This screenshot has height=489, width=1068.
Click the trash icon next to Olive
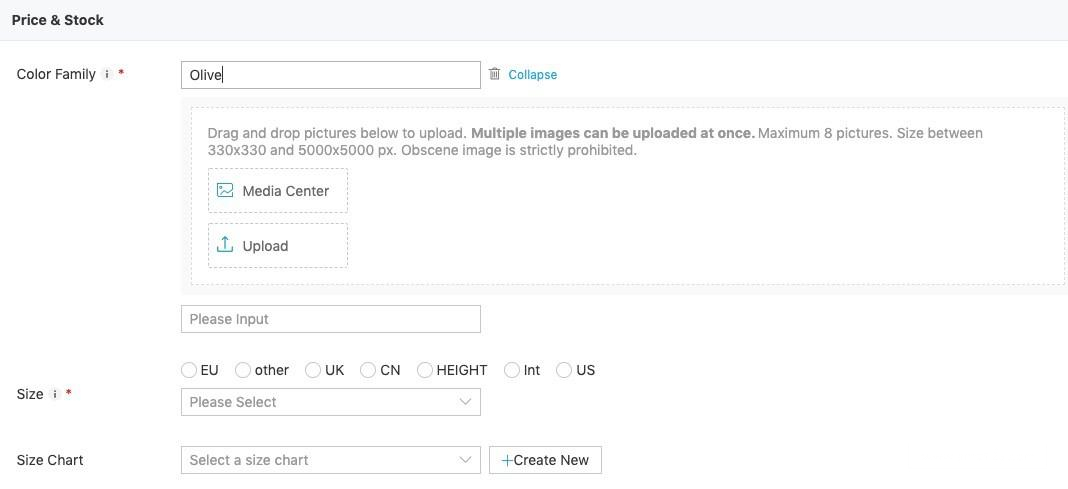point(494,74)
